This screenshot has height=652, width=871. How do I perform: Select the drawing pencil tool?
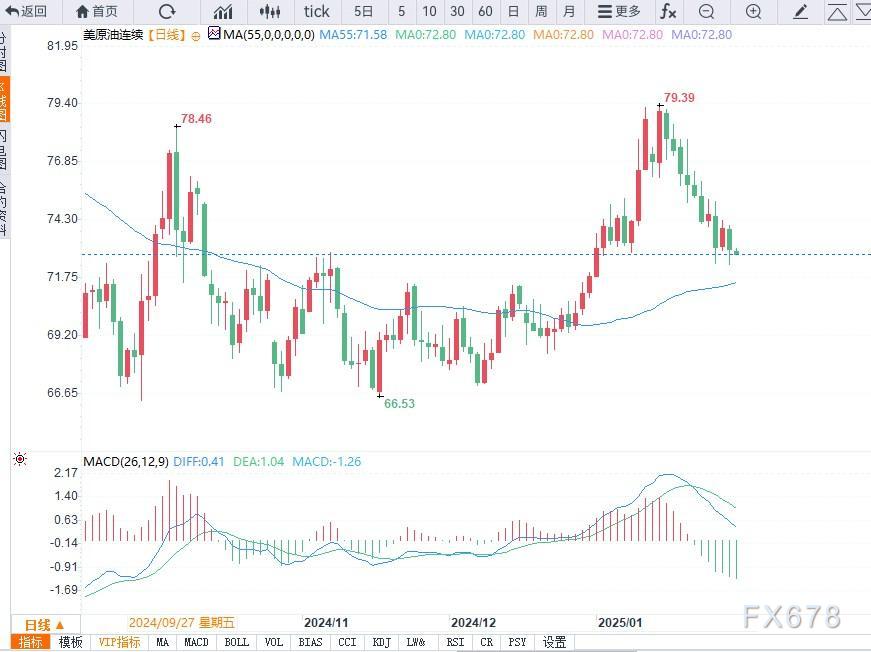pos(799,12)
